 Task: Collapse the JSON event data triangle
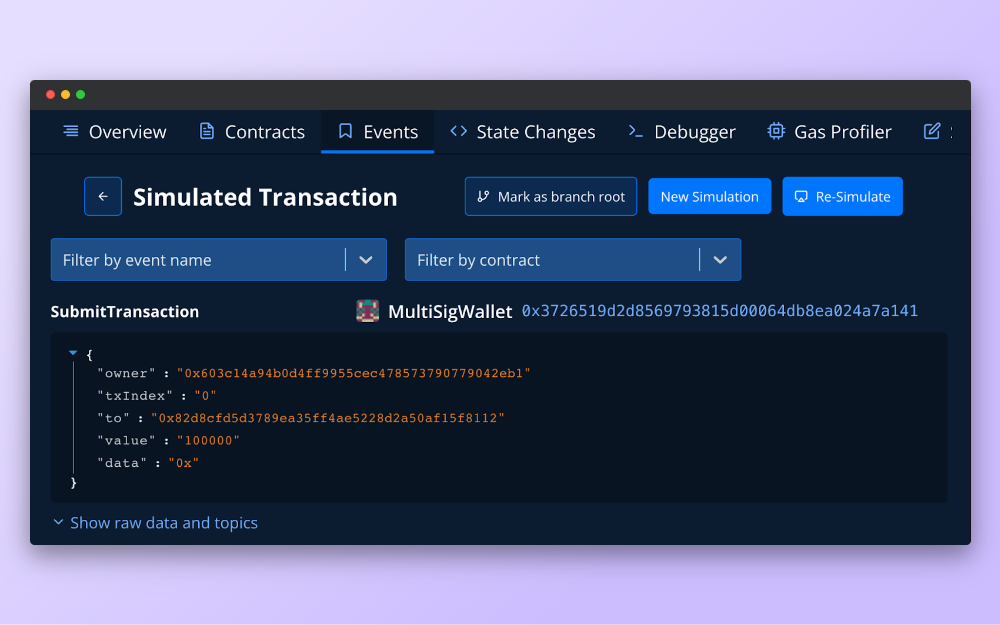click(x=73, y=353)
